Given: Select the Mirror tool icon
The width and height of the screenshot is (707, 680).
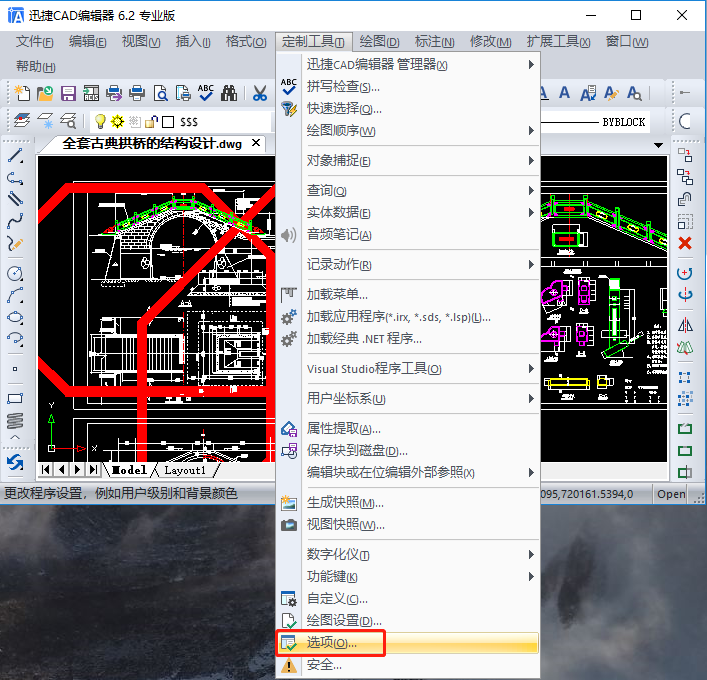Looking at the screenshot, I should pos(685,325).
